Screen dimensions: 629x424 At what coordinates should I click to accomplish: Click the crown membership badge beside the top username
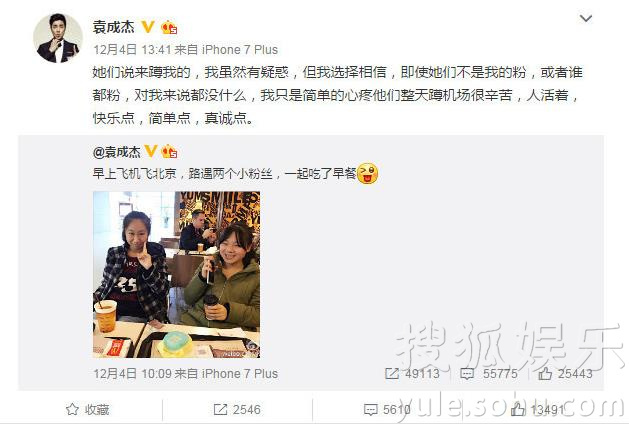tap(169, 27)
